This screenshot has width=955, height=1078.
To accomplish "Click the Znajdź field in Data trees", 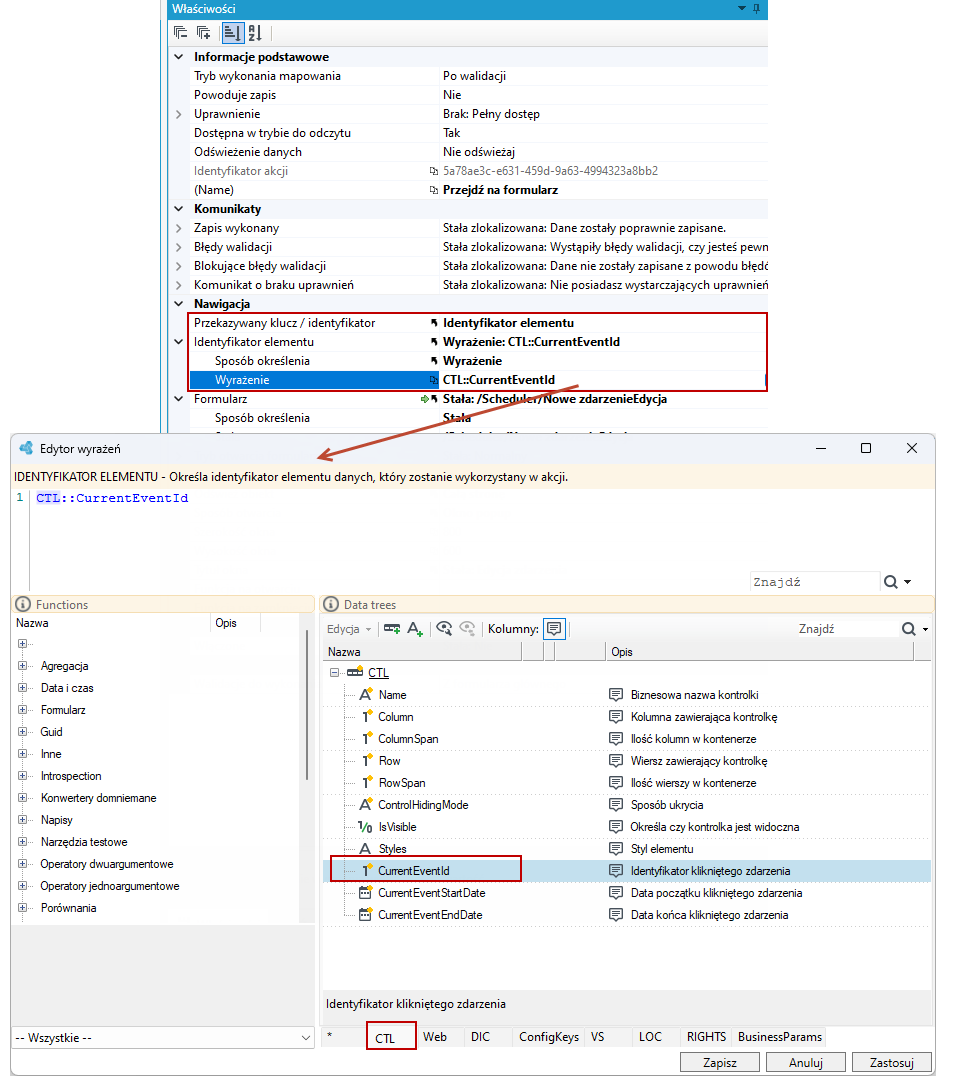I will [x=847, y=629].
